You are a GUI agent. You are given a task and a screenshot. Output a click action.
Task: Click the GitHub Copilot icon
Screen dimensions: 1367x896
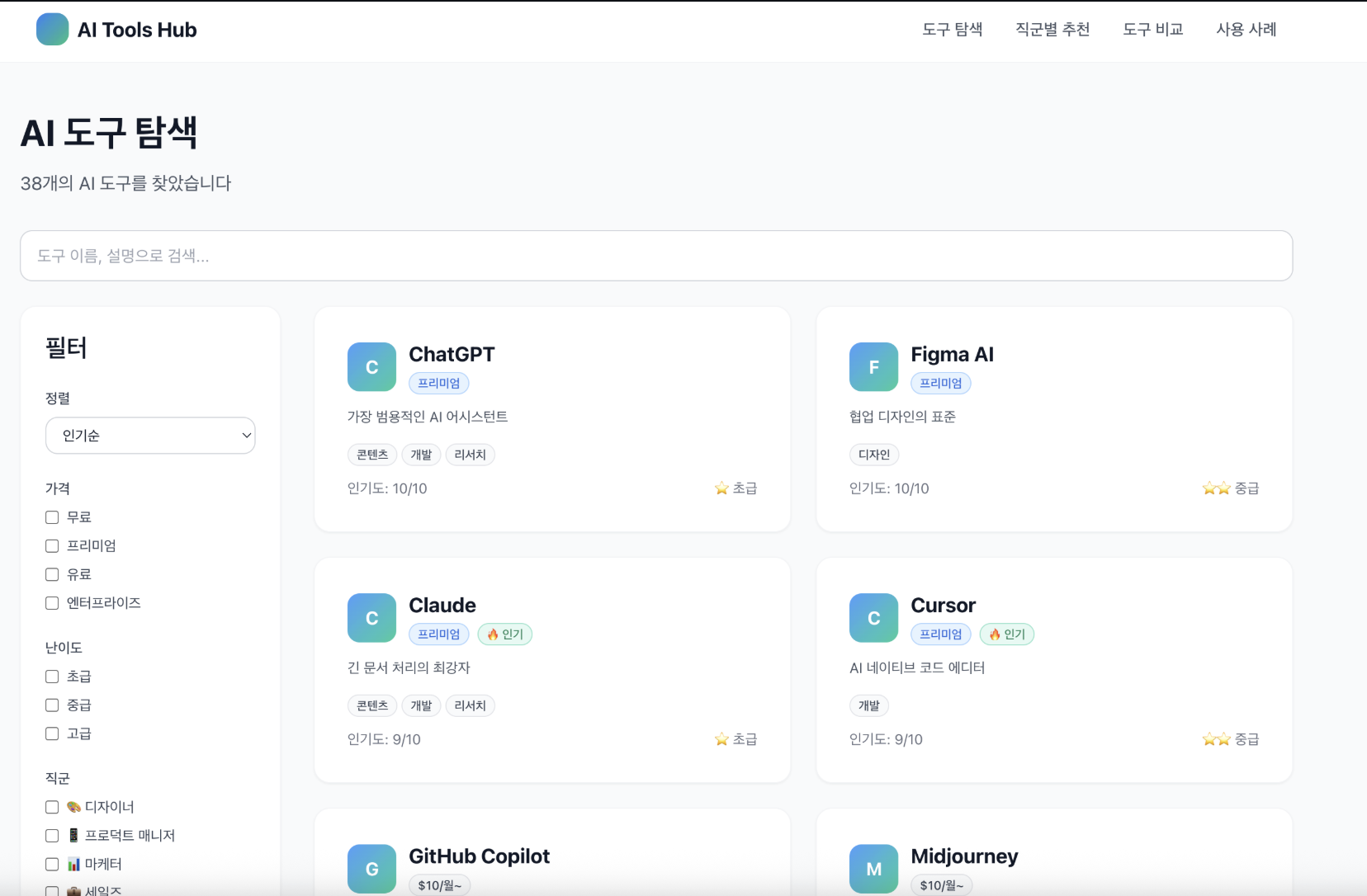point(371,868)
